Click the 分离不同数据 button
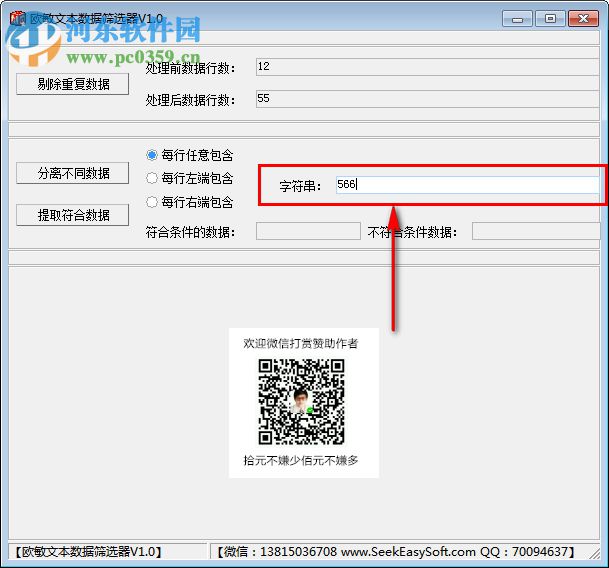The image size is (609, 568). pyautogui.click(x=73, y=173)
